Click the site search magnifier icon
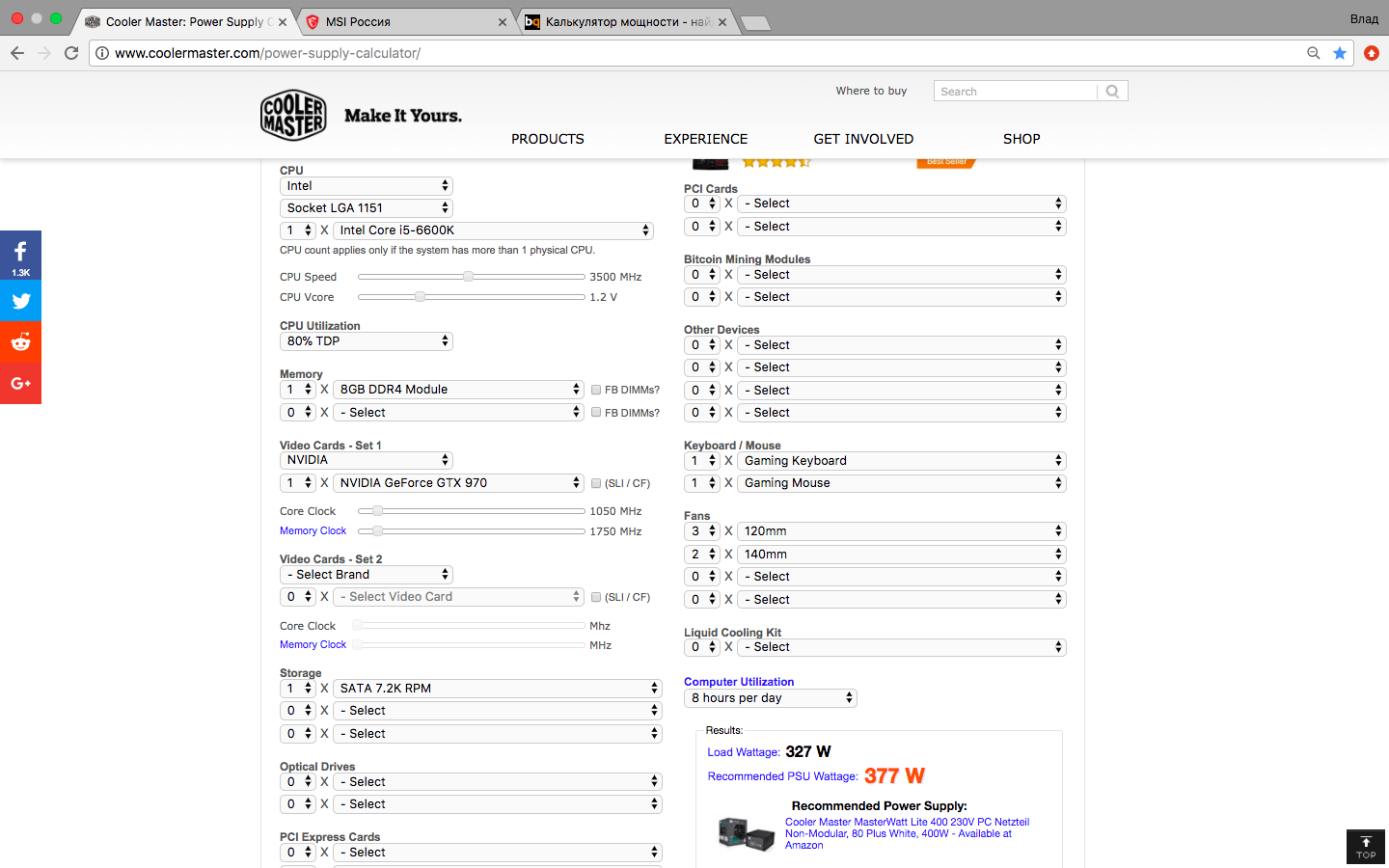The height and width of the screenshot is (868, 1389). (1112, 92)
